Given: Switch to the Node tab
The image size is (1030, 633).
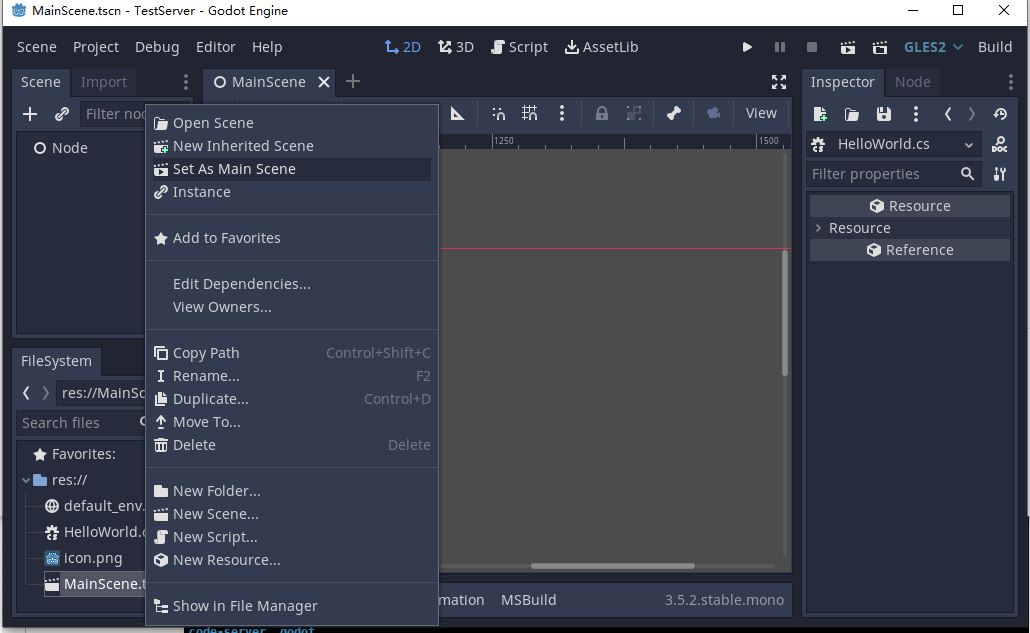Looking at the screenshot, I should pos(912,82).
